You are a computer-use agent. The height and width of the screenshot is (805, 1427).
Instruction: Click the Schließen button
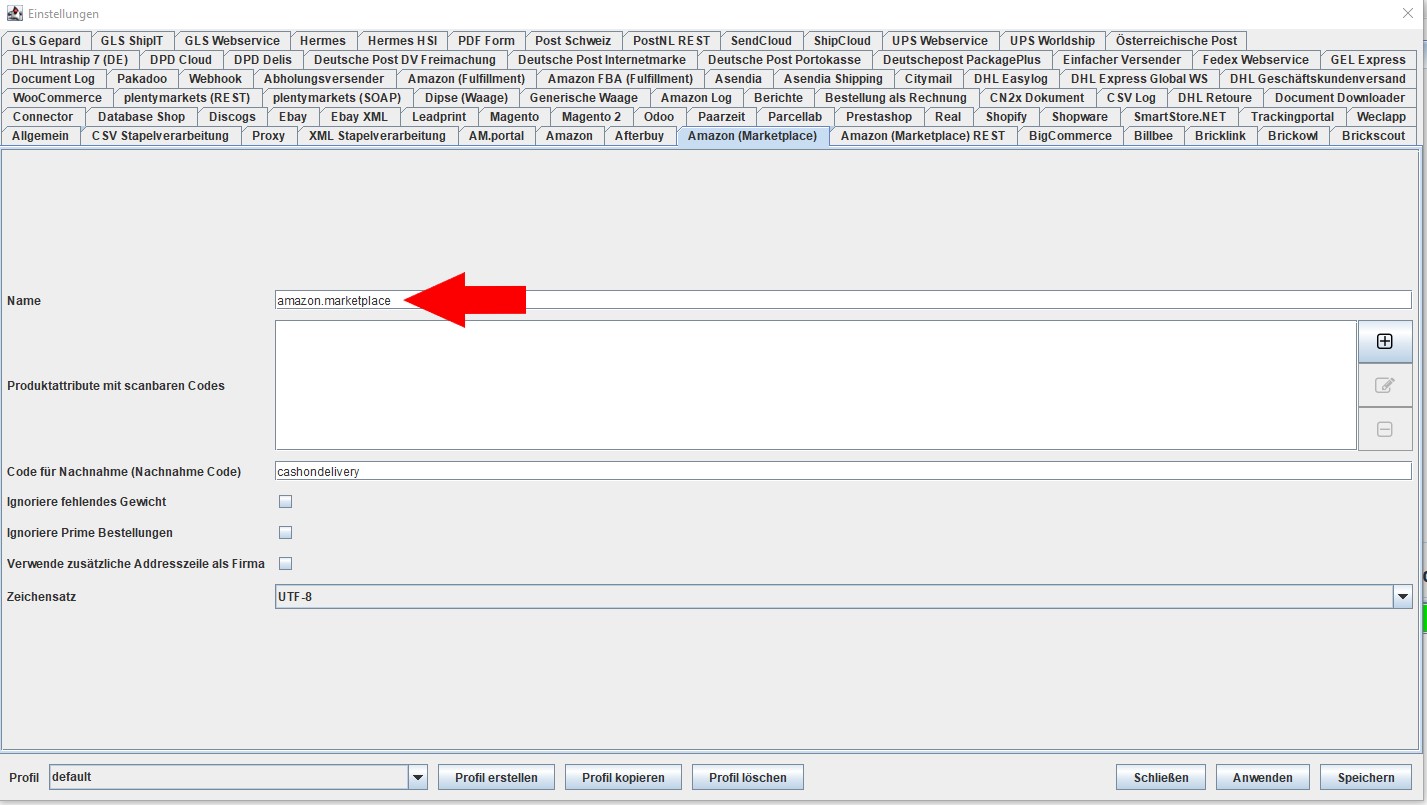1161,777
